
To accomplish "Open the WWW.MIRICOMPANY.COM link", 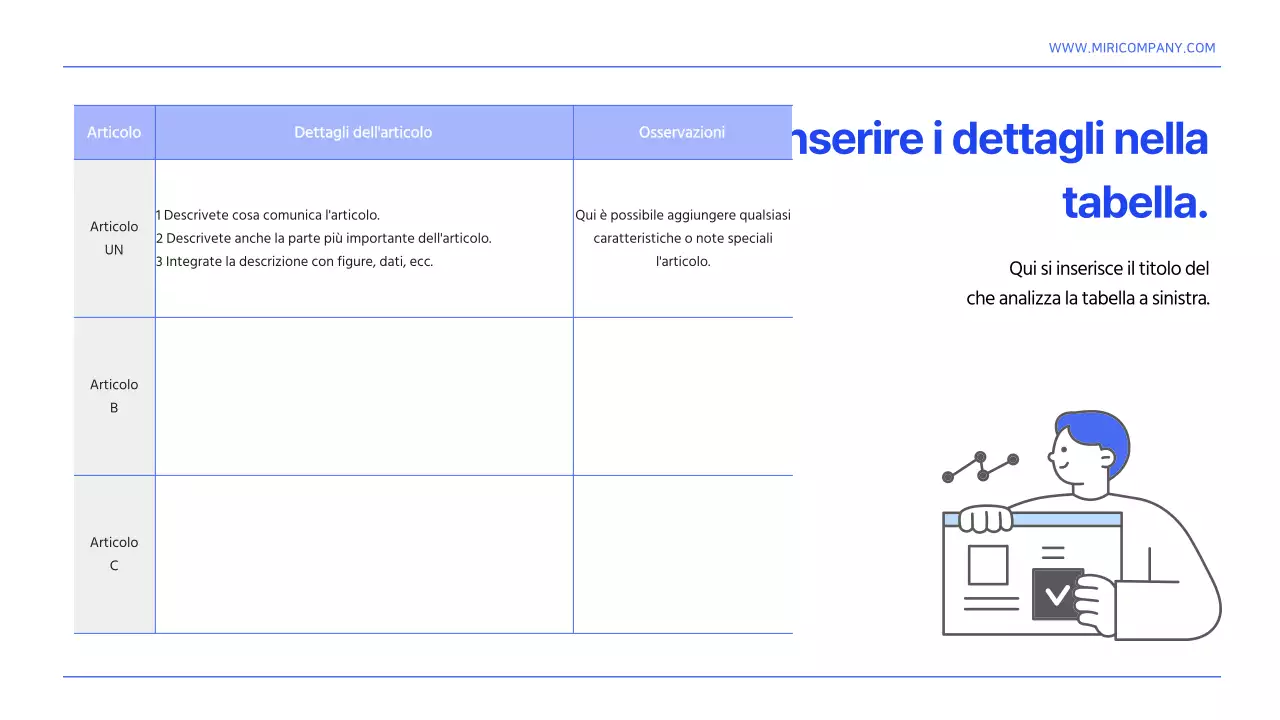I will pos(1131,47).
